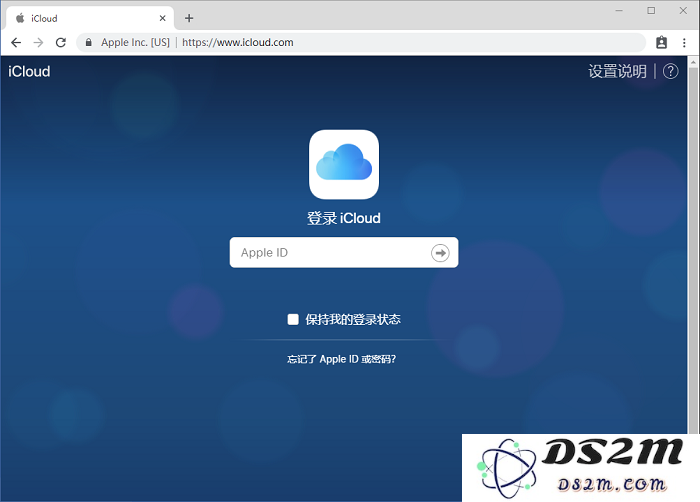The image size is (700, 502).
Task: Click the arrow button to submit Apple ID
Action: point(440,253)
